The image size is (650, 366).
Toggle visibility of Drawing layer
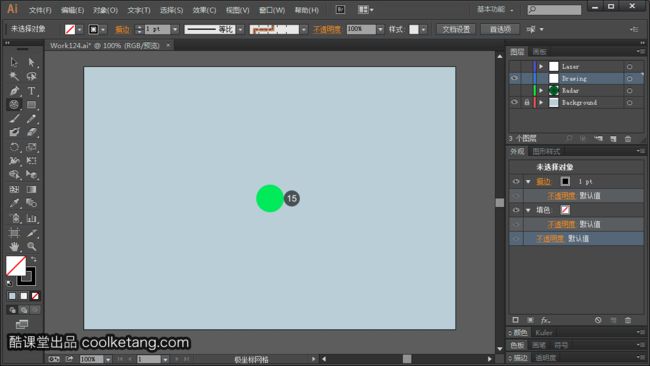(514, 78)
